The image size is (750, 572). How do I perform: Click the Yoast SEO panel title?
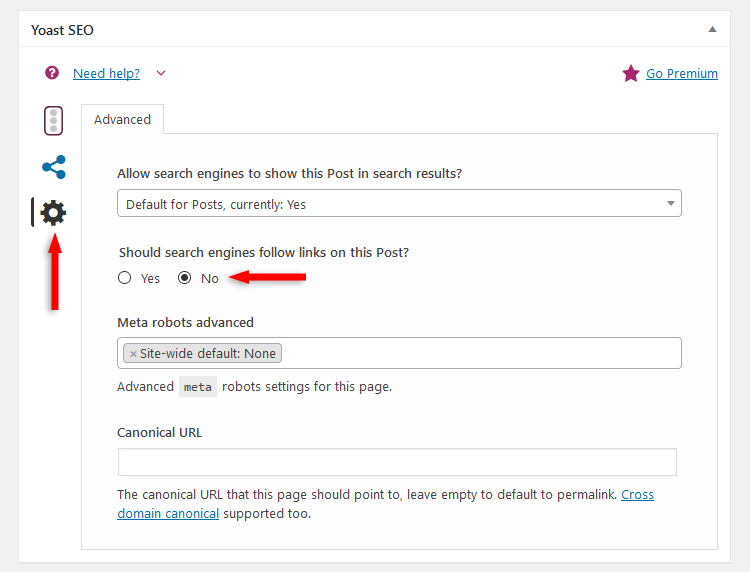click(62, 30)
